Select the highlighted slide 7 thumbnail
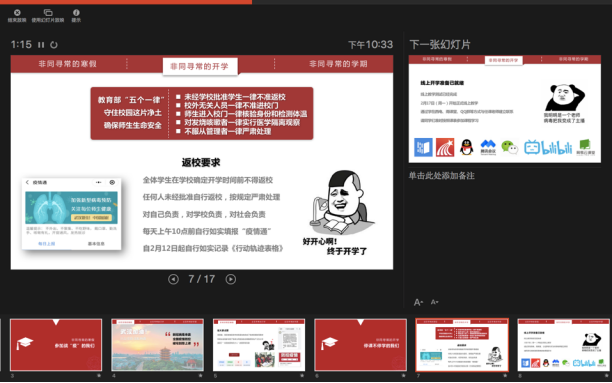The image size is (612, 383). 462,345
